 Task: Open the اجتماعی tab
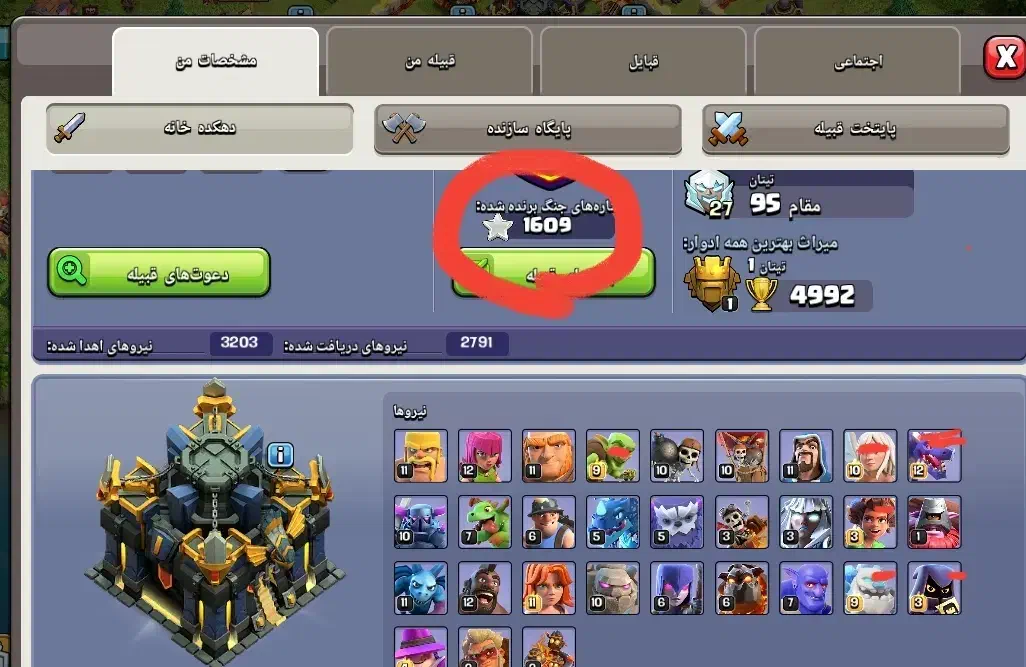(857, 62)
